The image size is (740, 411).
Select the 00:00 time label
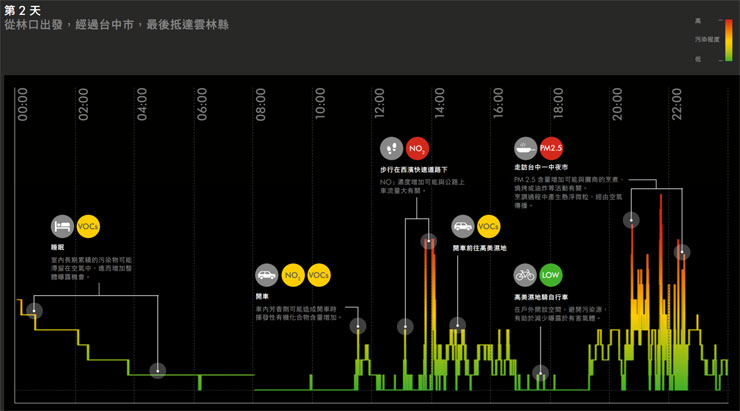[x=23, y=104]
